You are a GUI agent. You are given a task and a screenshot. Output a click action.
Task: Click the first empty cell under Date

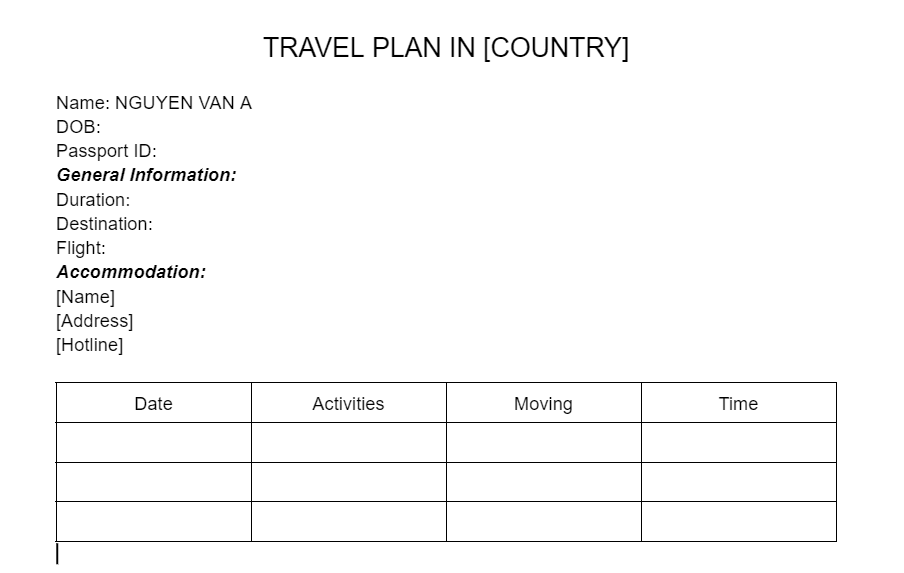click(153, 442)
